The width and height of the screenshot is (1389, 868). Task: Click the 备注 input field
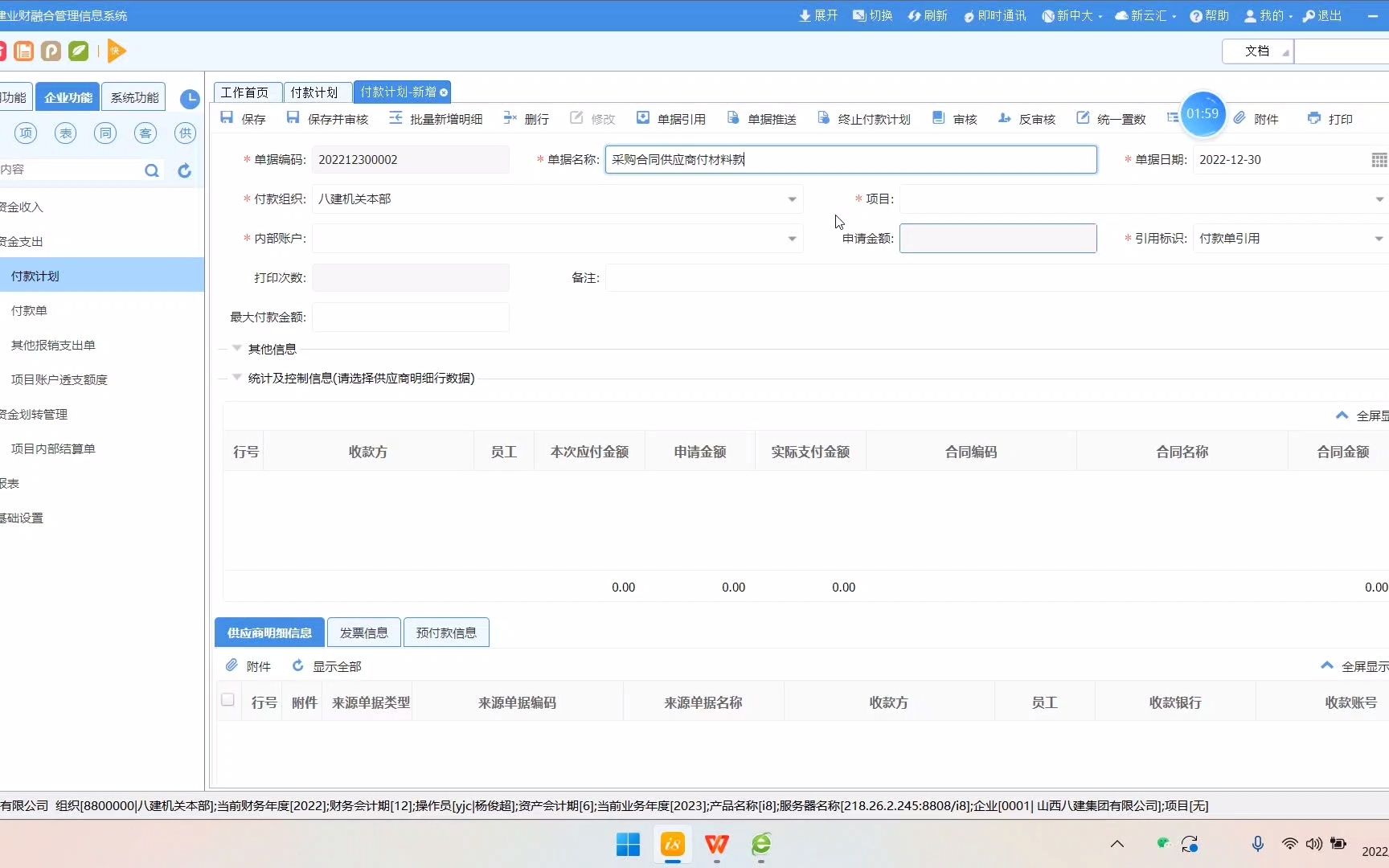[997, 278]
